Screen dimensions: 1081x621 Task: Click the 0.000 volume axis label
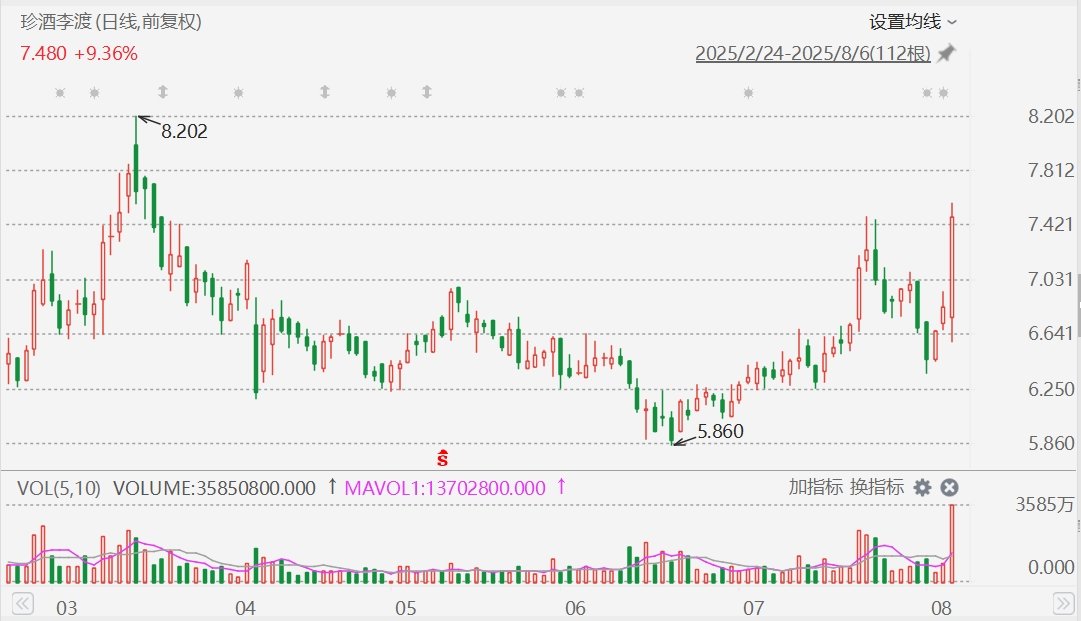(1051, 567)
